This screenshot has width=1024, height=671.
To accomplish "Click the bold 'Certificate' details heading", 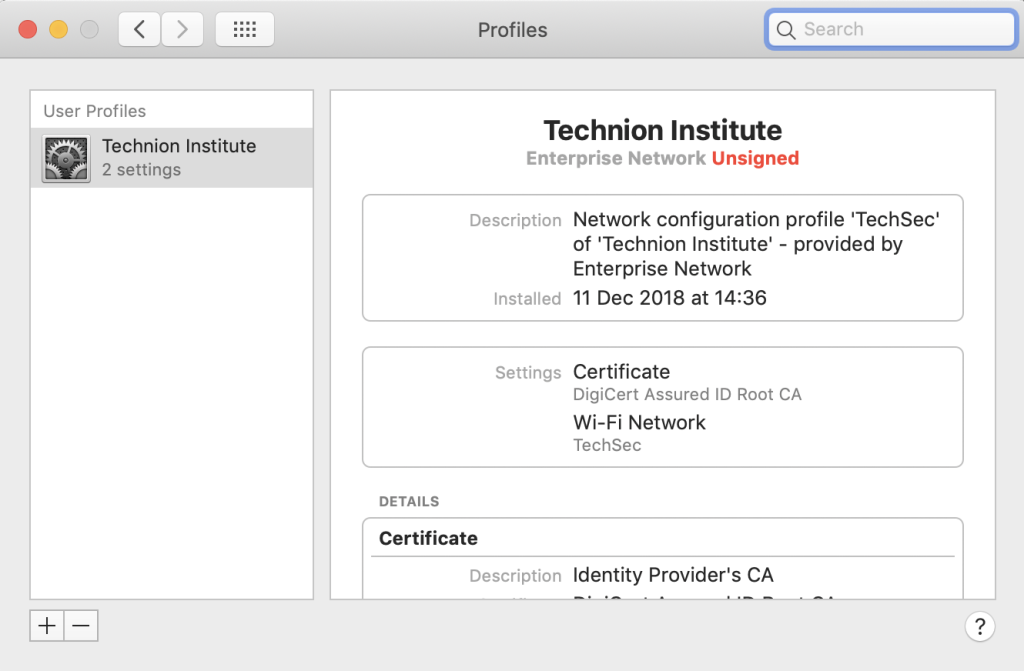I will (428, 538).
